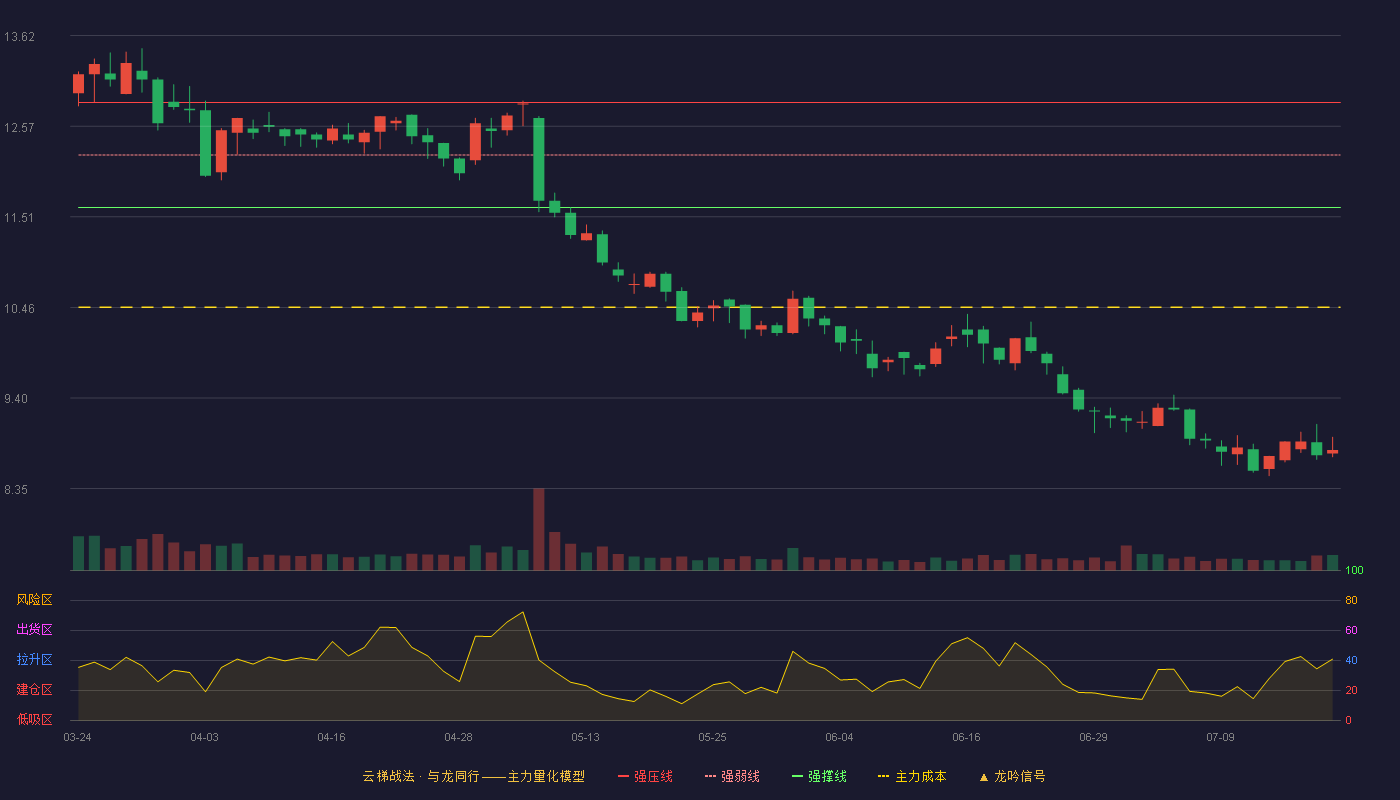Click the 05-25 date label
The height and width of the screenshot is (800, 1400).
[x=712, y=737]
